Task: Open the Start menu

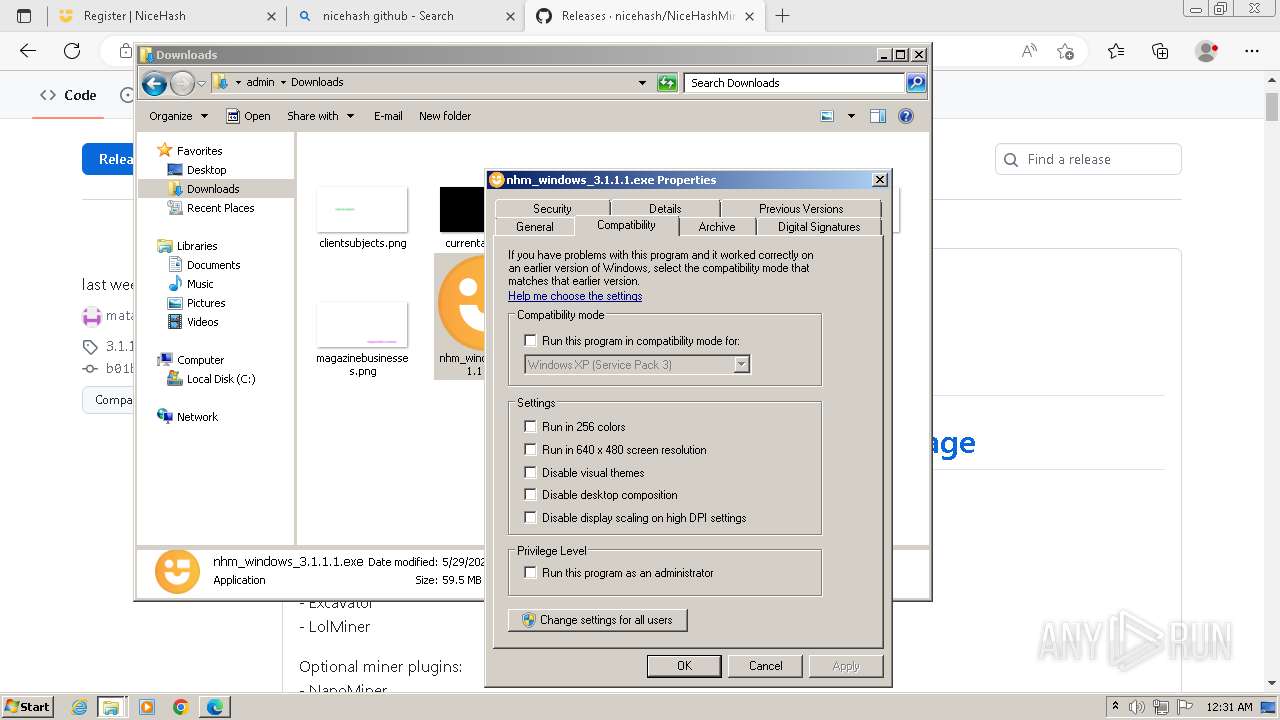Action: pyautogui.click(x=27, y=707)
